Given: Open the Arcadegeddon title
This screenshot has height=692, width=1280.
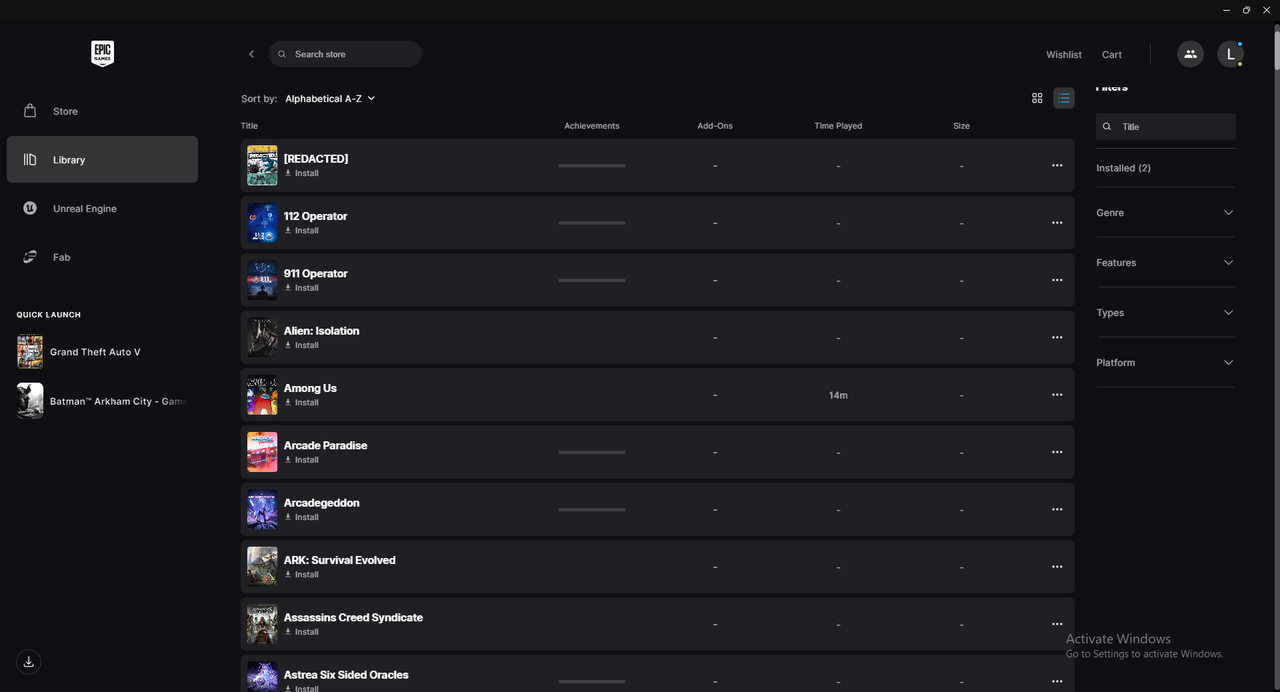Looking at the screenshot, I should [321, 503].
